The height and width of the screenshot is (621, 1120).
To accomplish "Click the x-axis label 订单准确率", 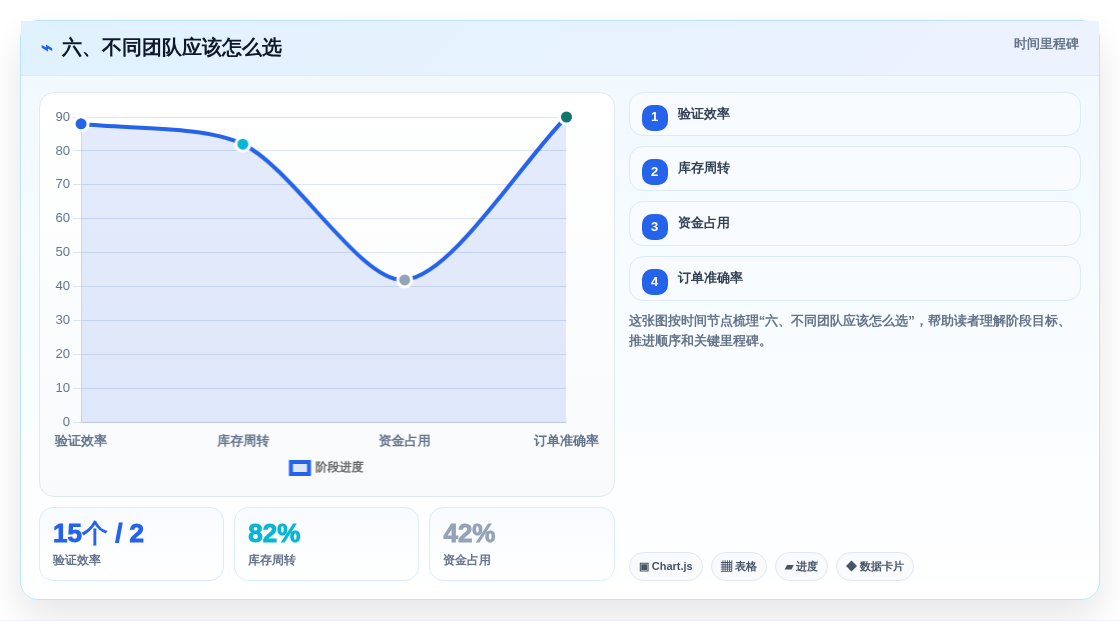I will pos(566,441).
